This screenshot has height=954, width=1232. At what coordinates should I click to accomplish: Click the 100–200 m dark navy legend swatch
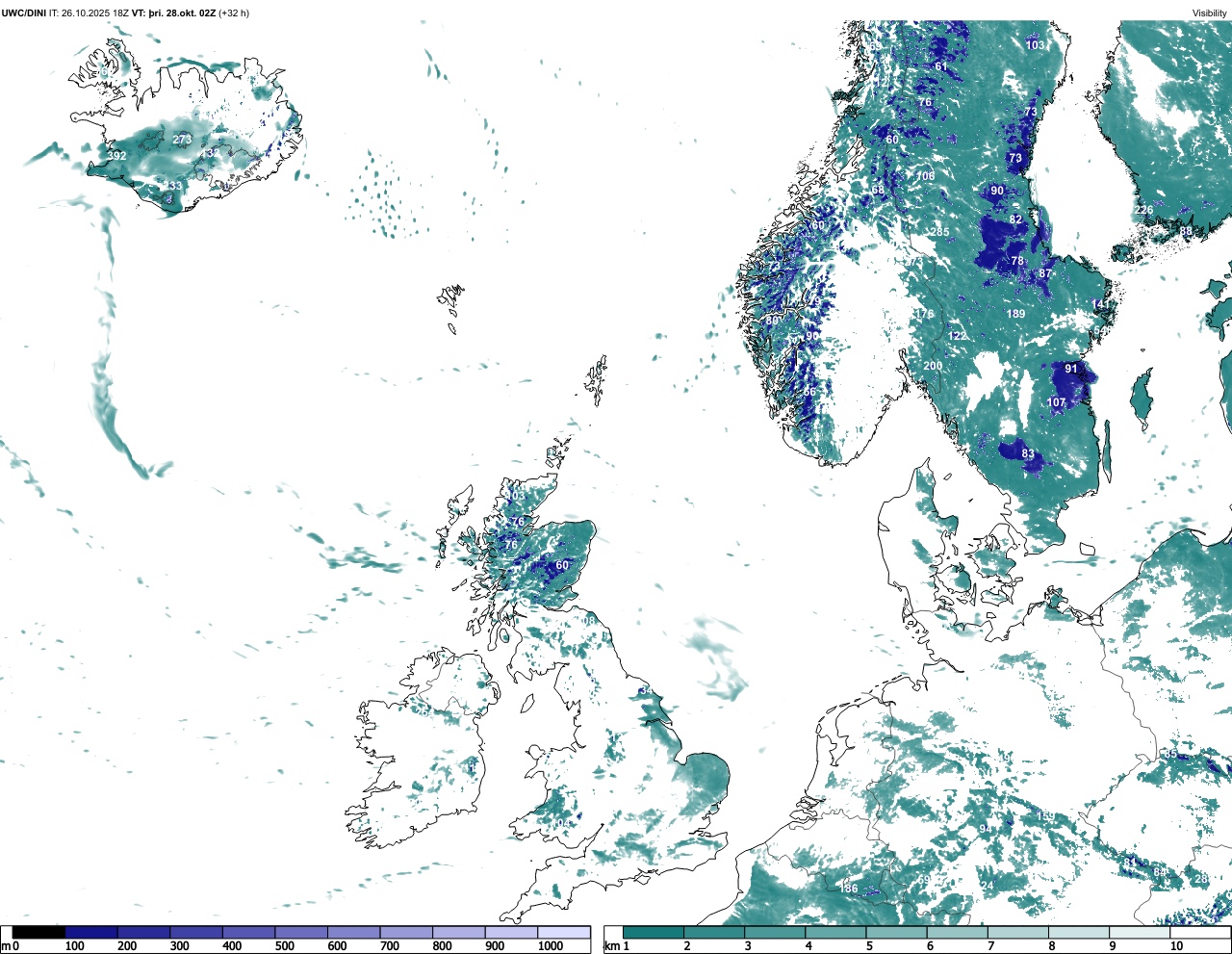pos(91,932)
